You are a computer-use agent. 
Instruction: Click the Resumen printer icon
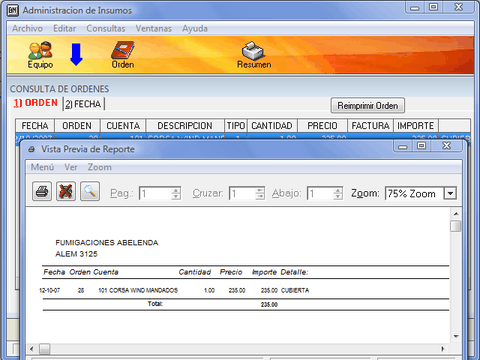coord(254,55)
